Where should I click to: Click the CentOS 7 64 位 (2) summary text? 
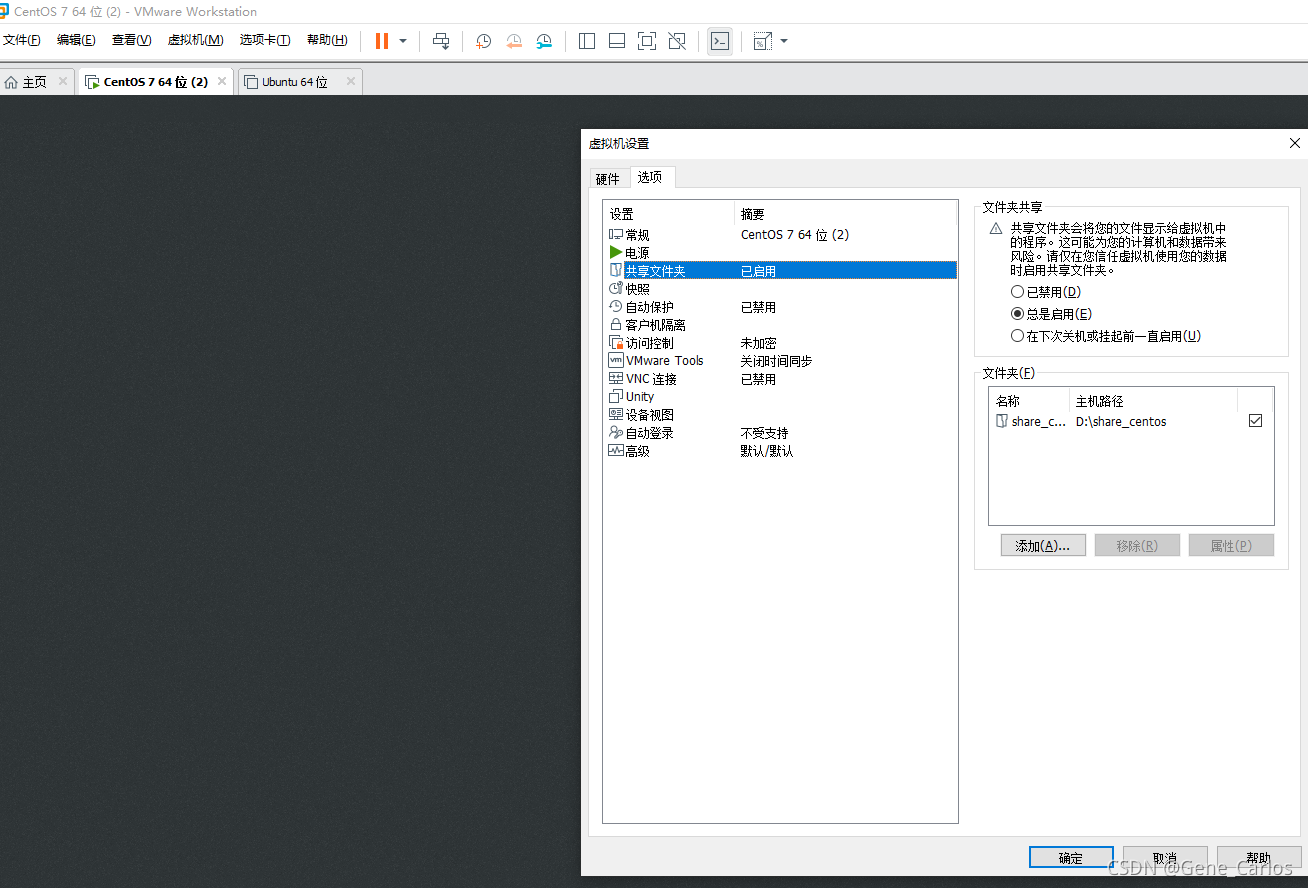click(x=795, y=234)
